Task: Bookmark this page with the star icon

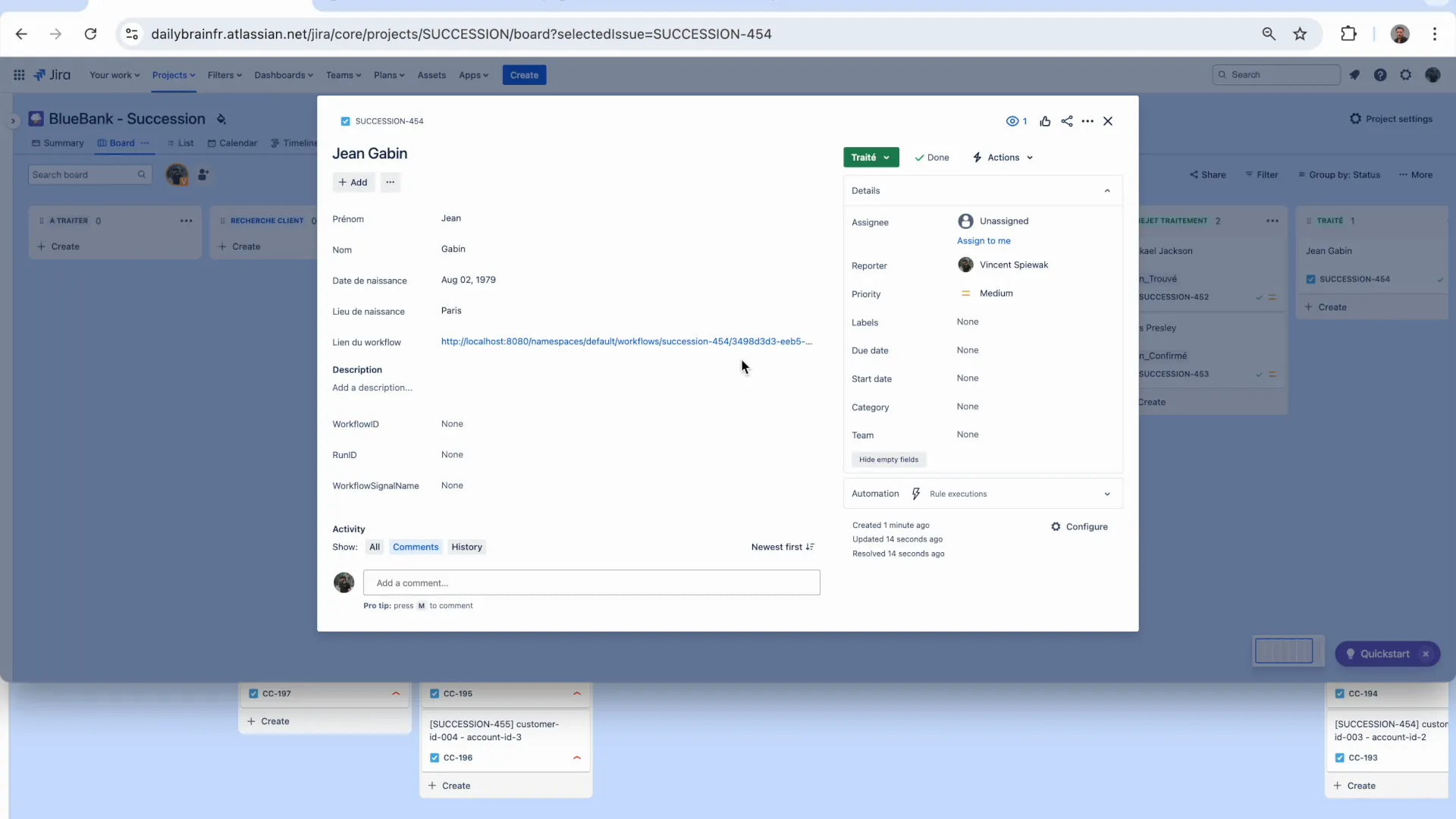Action: pyautogui.click(x=1300, y=34)
